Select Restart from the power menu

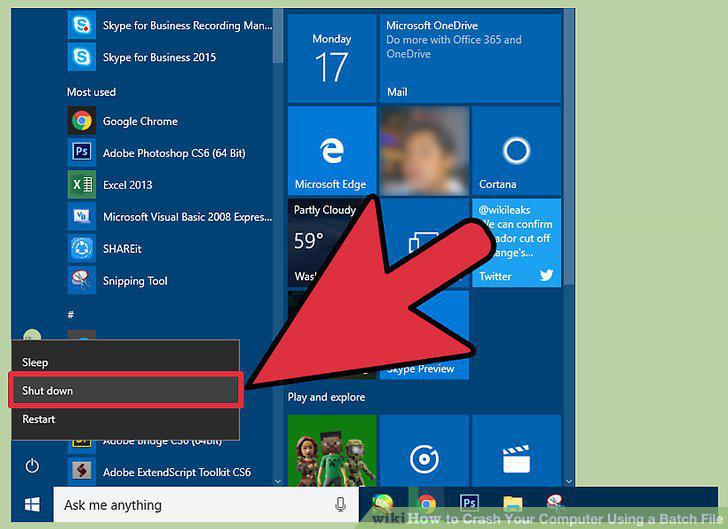(125, 419)
